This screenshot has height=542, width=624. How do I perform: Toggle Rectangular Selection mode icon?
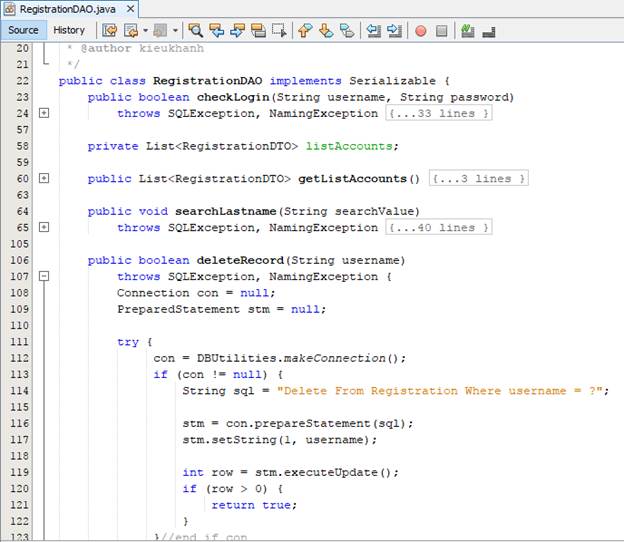(279, 30)
